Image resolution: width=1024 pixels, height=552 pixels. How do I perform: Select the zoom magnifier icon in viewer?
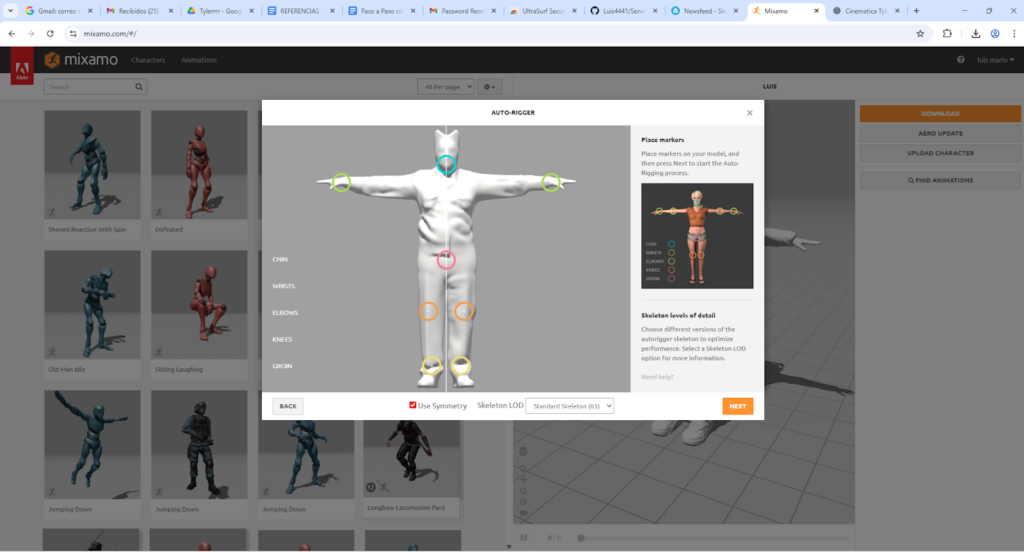[x=523, y=491]
